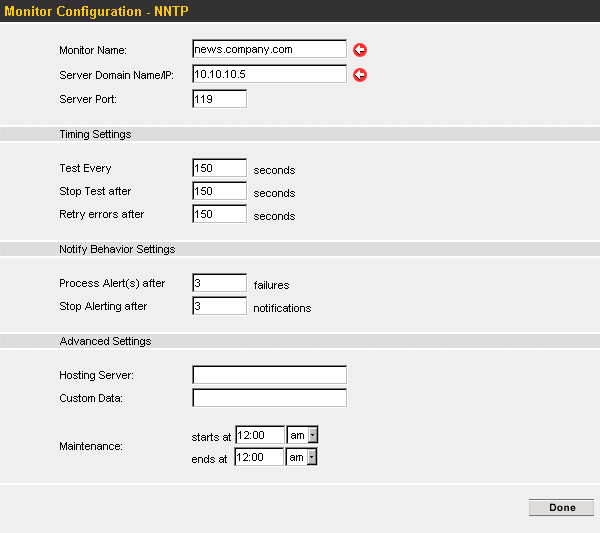Click the Monitor Name: label
The image size is (600, 533).
(x=93, y=50)
